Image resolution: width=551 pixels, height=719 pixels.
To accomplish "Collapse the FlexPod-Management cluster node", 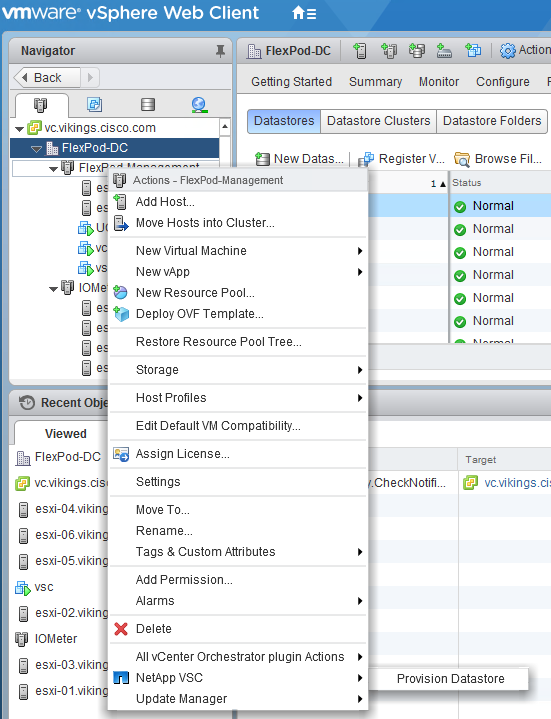I will tap(54, 169).
